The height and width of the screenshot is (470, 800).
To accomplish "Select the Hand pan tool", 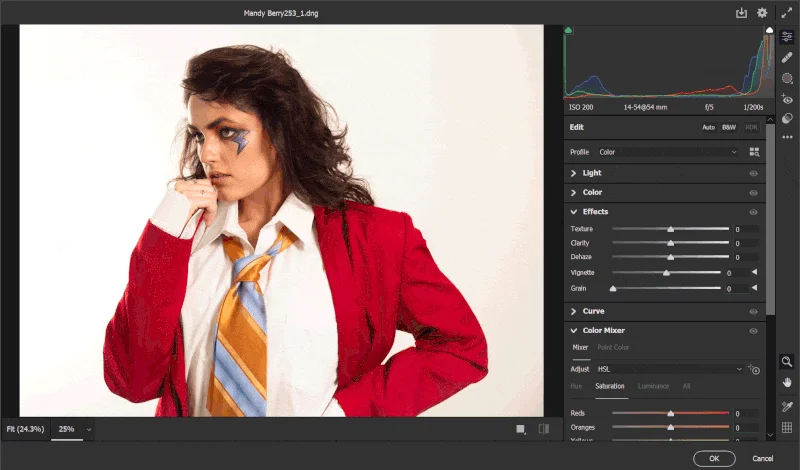I will pos(787,382).
